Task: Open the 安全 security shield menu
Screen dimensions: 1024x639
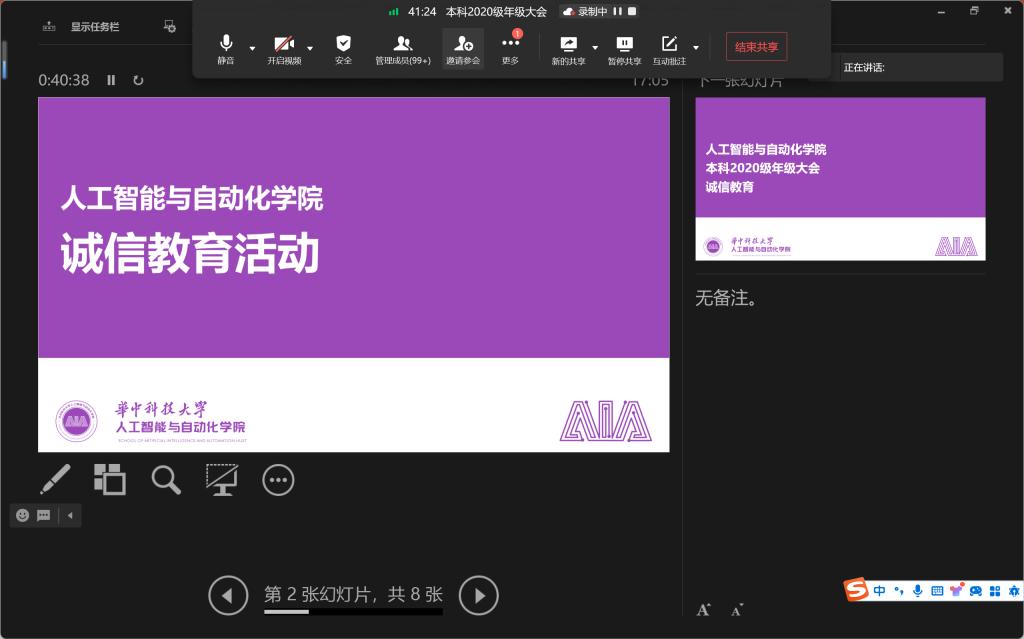Action: coord(343,48)
